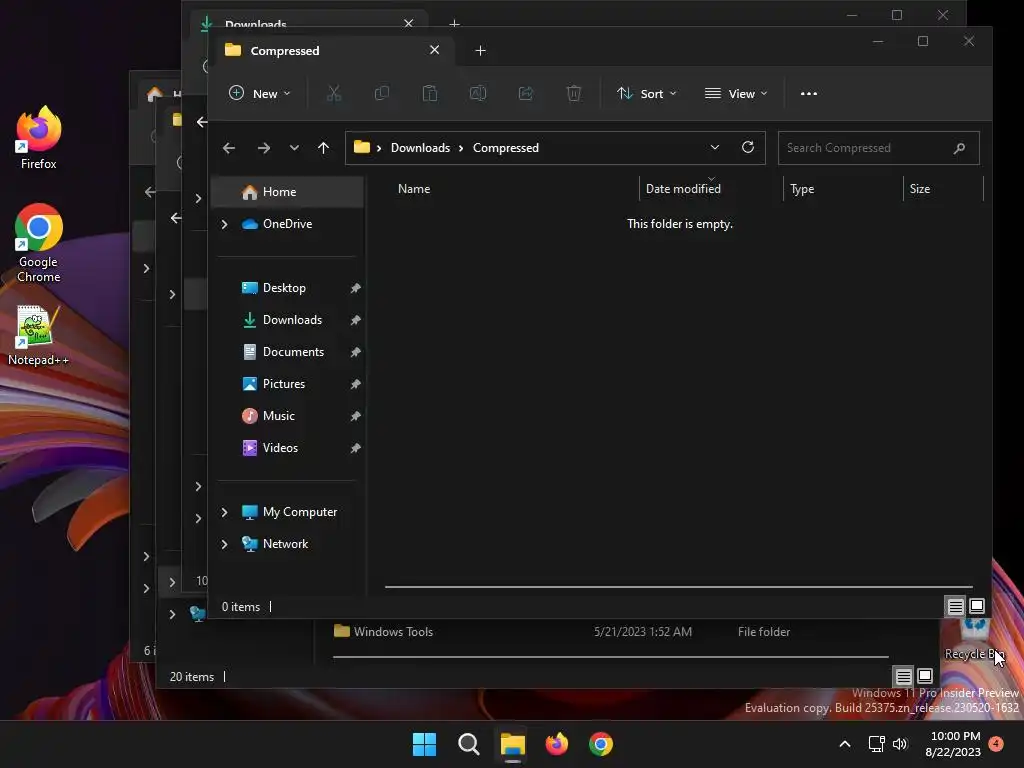1024x768 pixels.
Task: Show hidden system tray icons
Action: point(844,744)
